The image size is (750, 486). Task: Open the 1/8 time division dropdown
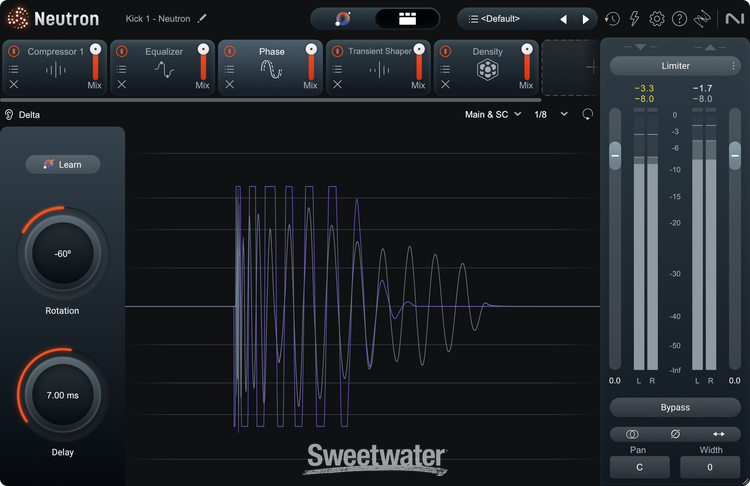point(551,114)
